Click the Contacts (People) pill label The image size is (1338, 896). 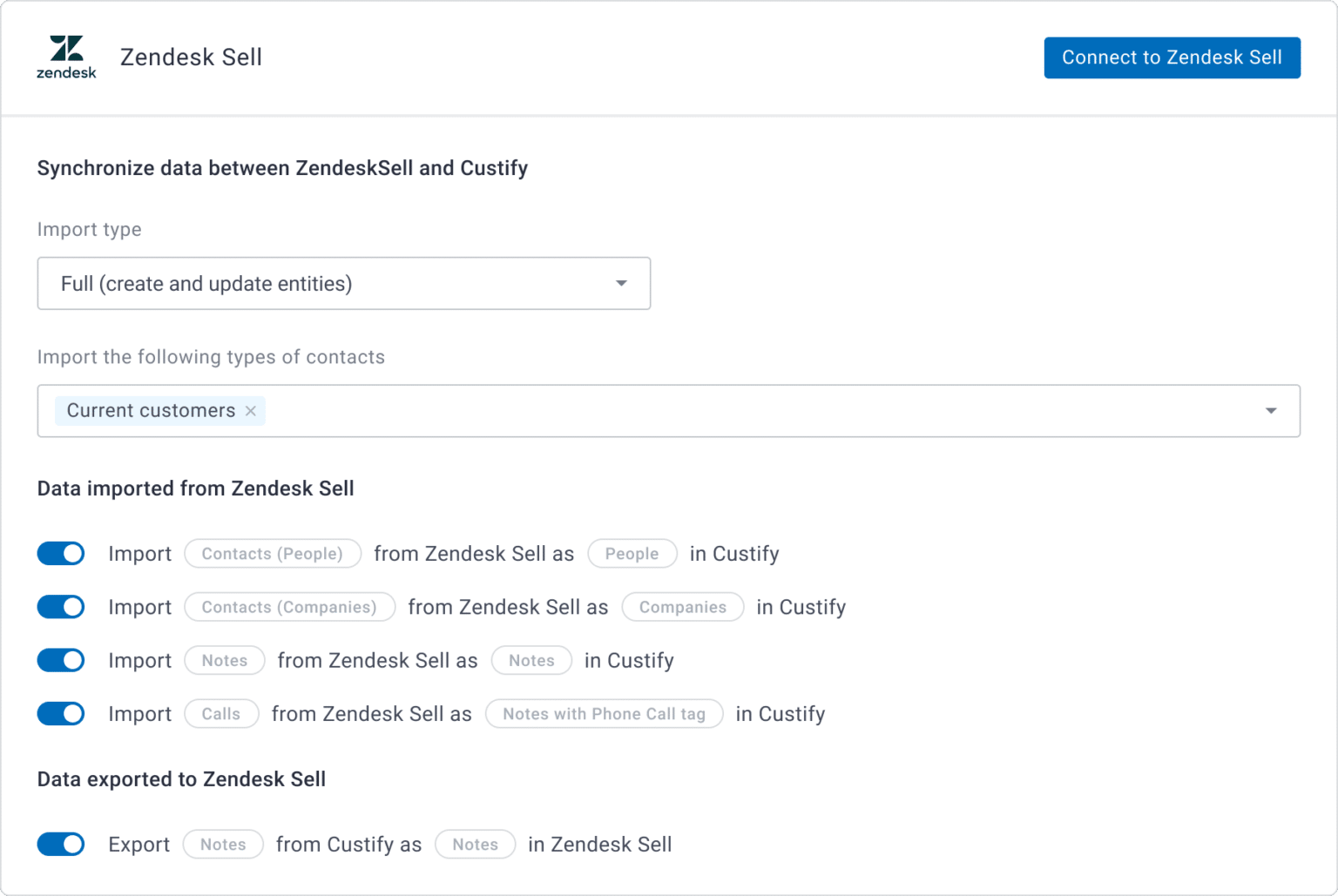pos(272,554)
